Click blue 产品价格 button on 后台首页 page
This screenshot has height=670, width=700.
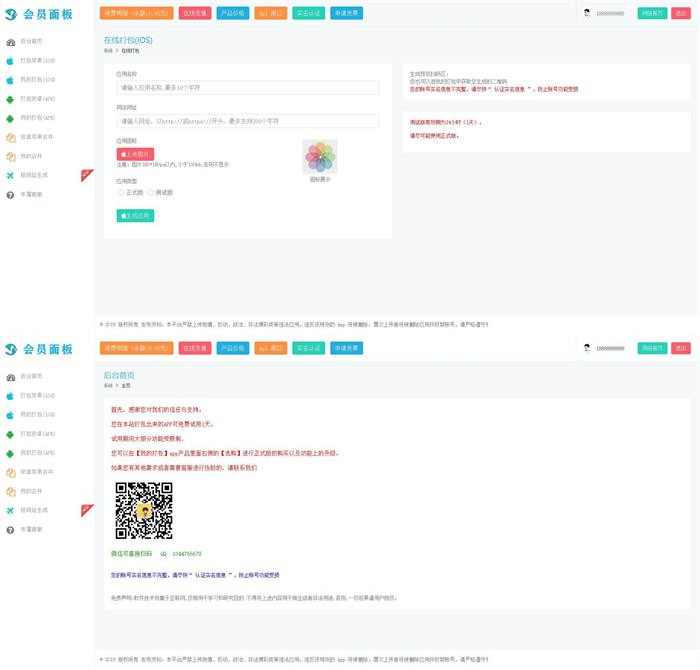[x=233, y=348]
